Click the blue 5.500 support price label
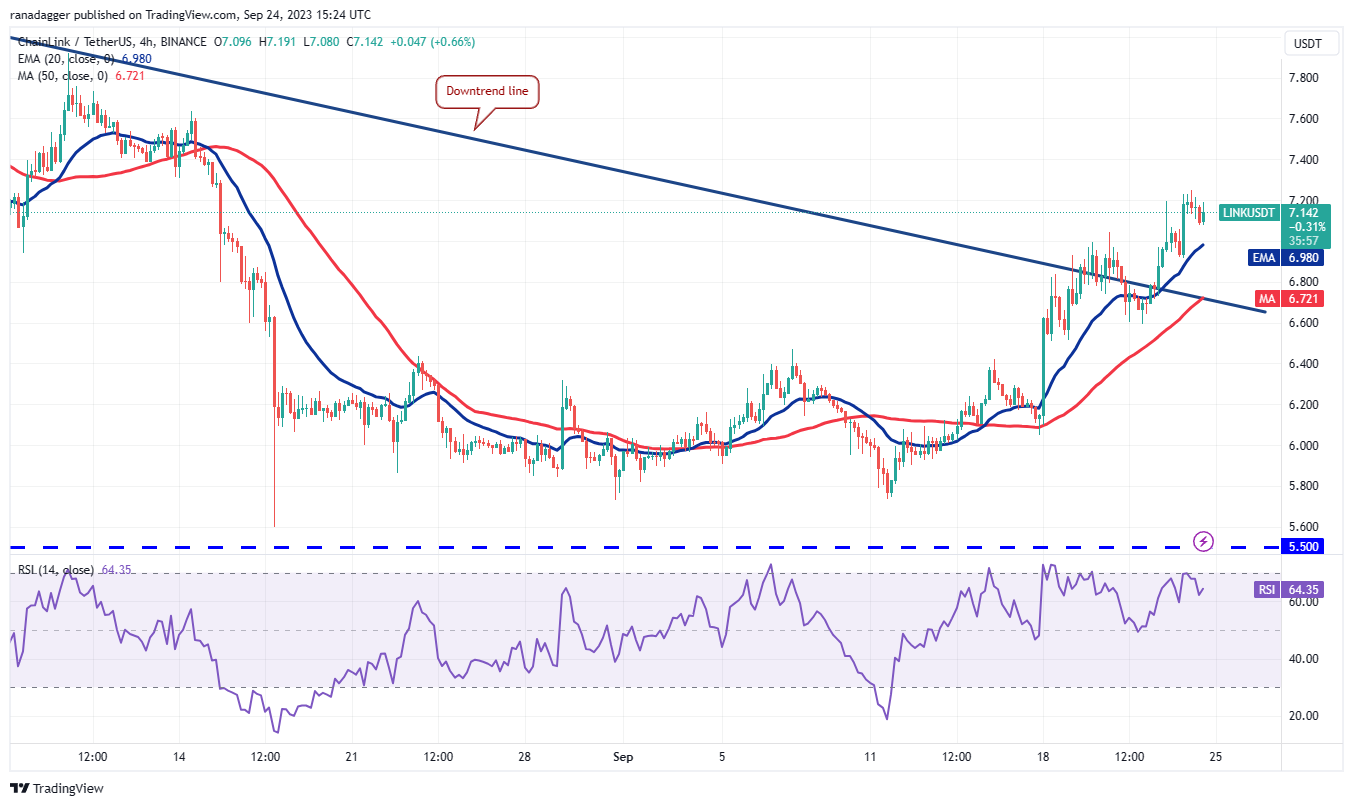 click(x=1304, y=547)
